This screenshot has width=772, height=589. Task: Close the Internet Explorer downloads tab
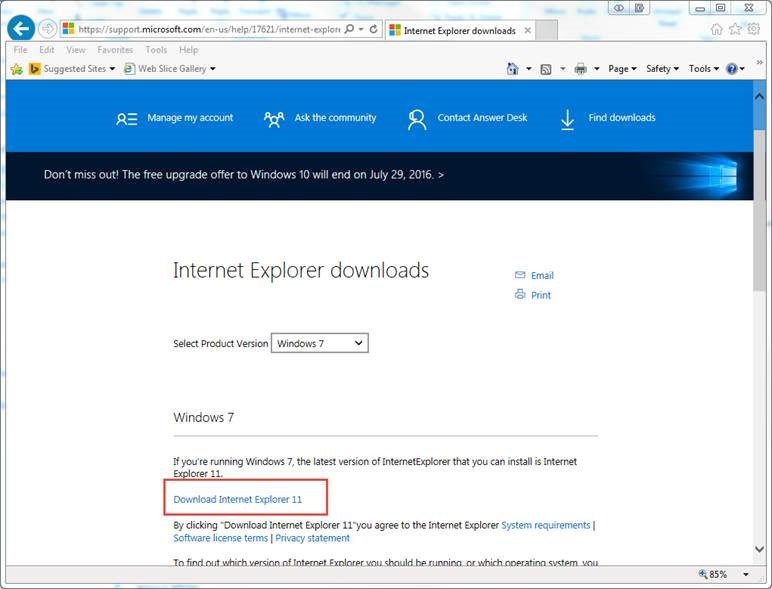[527, 31]
